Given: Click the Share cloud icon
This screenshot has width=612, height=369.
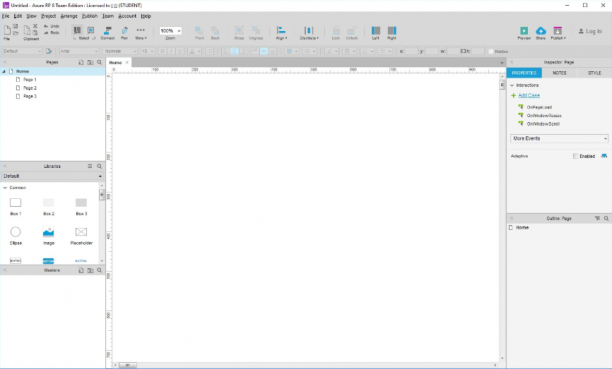Looking at the screenshot, I should [541, 31].
